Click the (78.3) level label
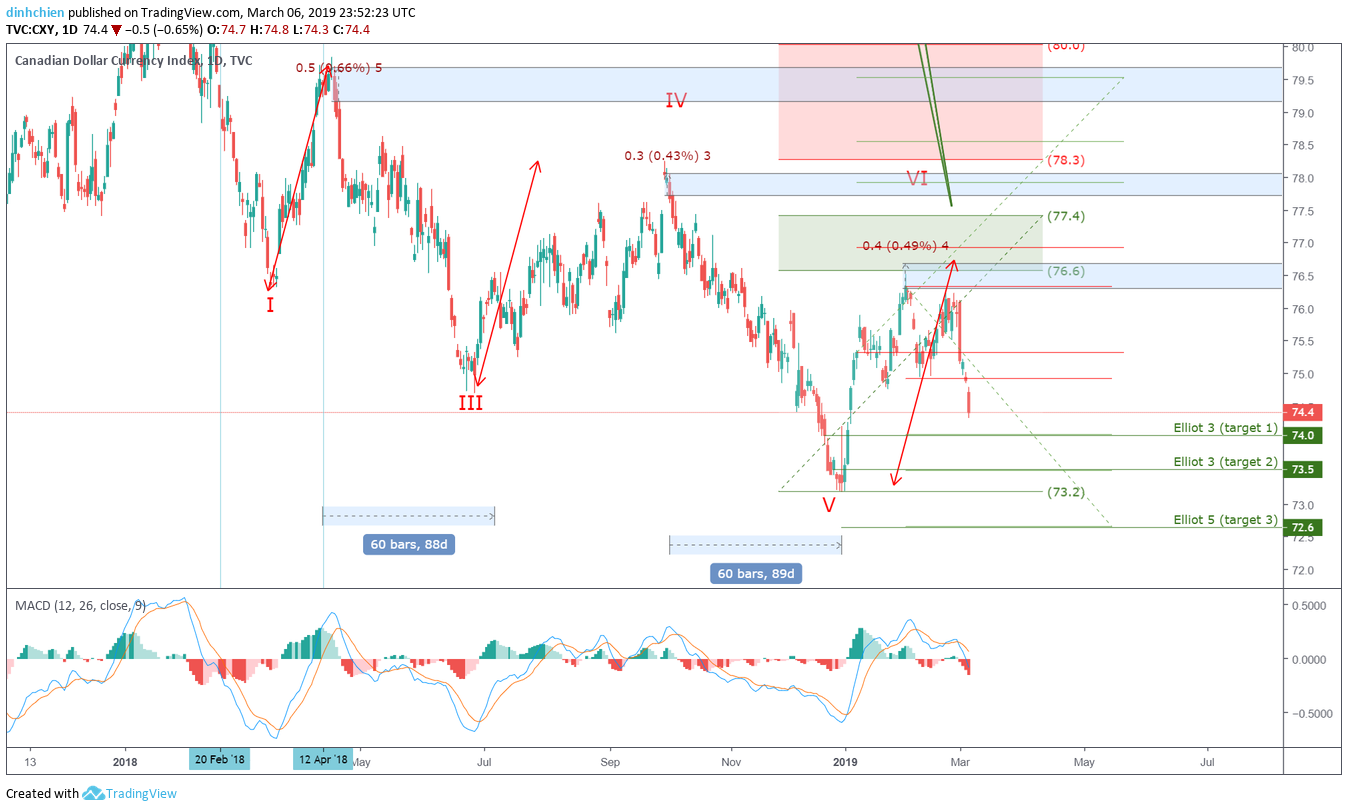Viewport: 1348px width, 811px height. coord(1066,160)
